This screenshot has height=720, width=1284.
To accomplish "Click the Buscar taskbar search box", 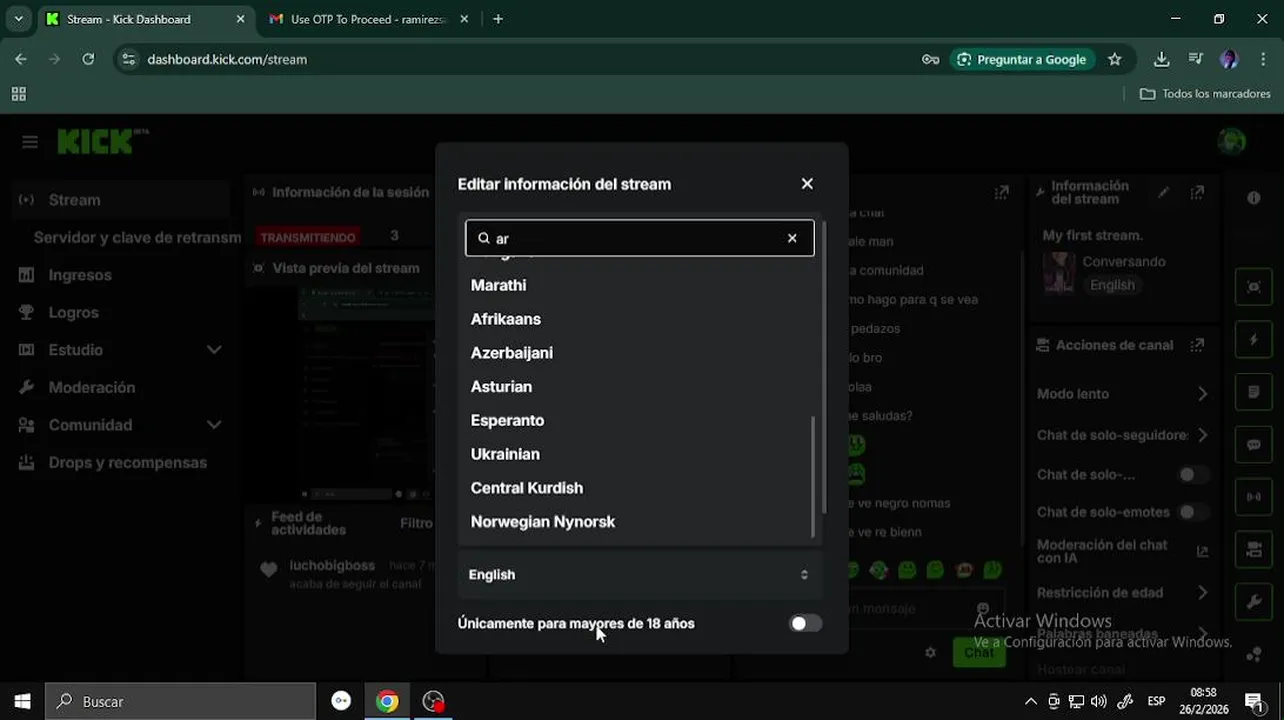I will click(181, 701).
